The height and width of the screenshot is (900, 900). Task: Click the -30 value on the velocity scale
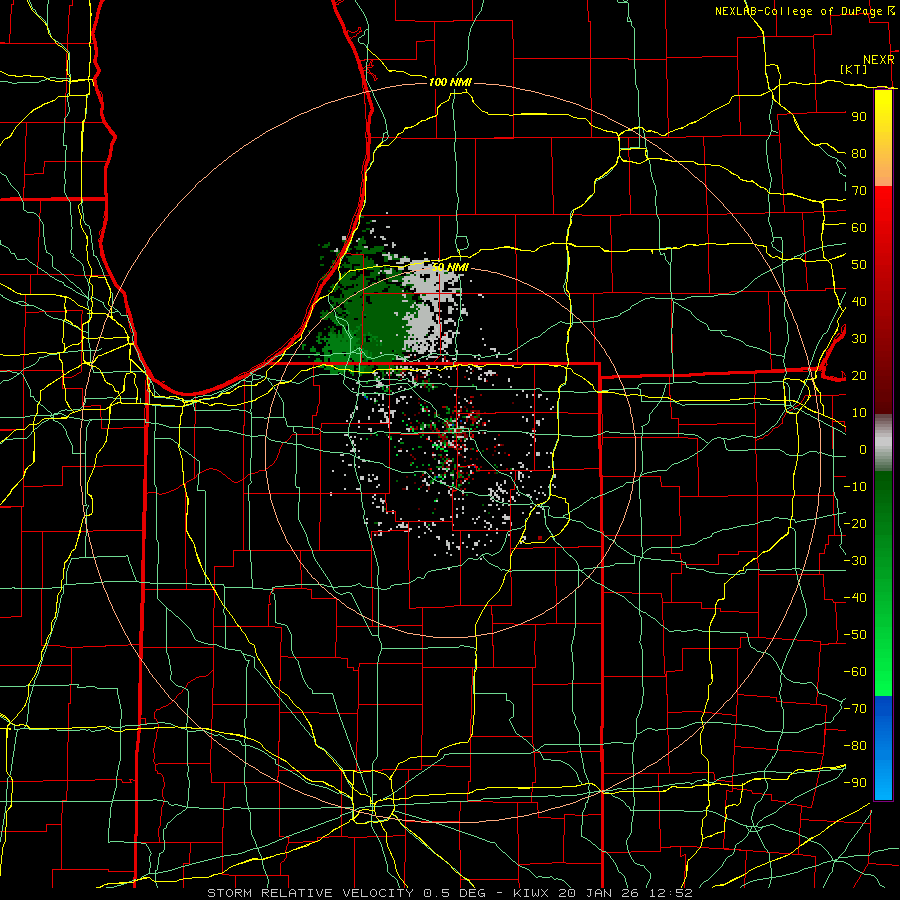tap(855, 560)
